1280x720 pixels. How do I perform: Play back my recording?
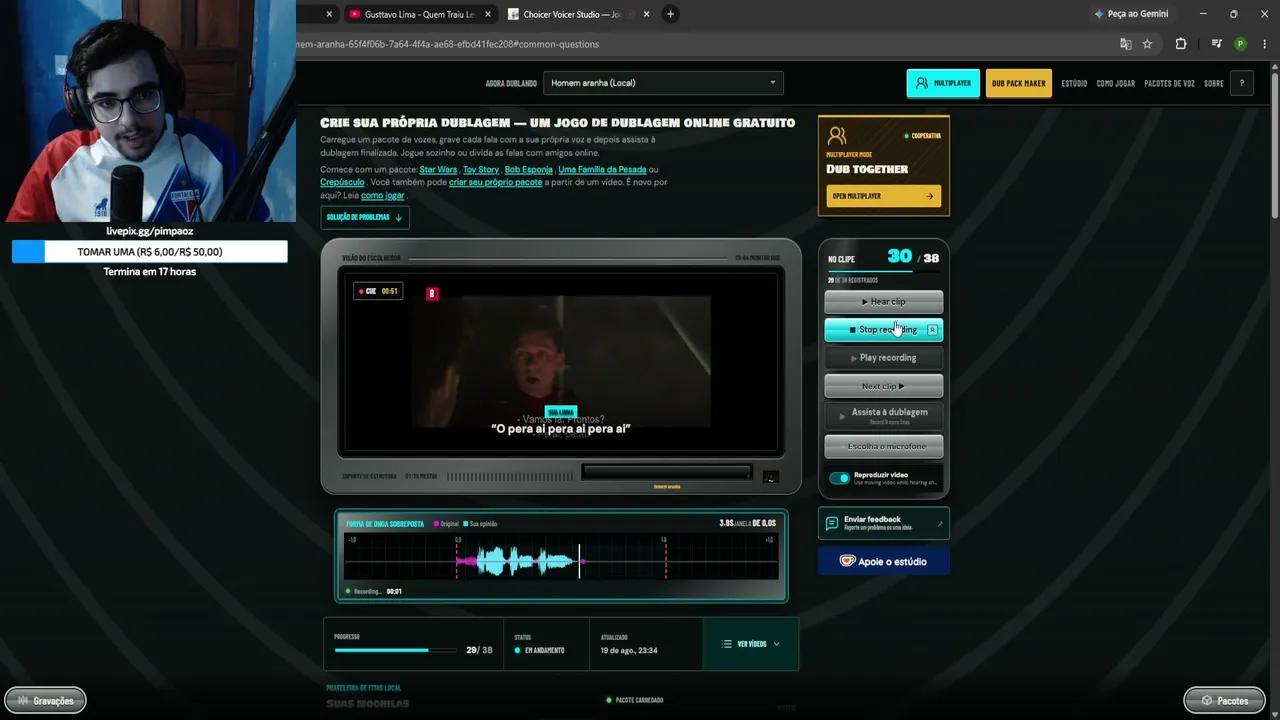884,357
